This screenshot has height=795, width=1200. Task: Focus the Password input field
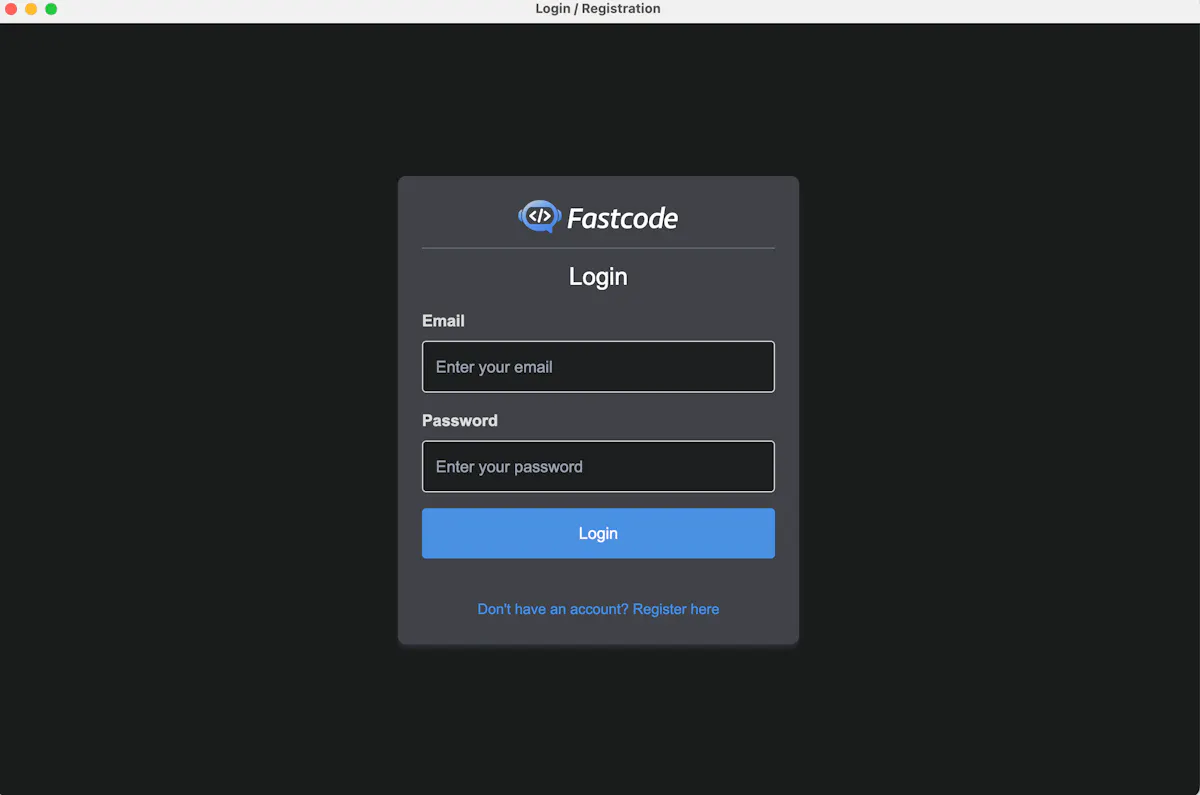pos(598,467)
